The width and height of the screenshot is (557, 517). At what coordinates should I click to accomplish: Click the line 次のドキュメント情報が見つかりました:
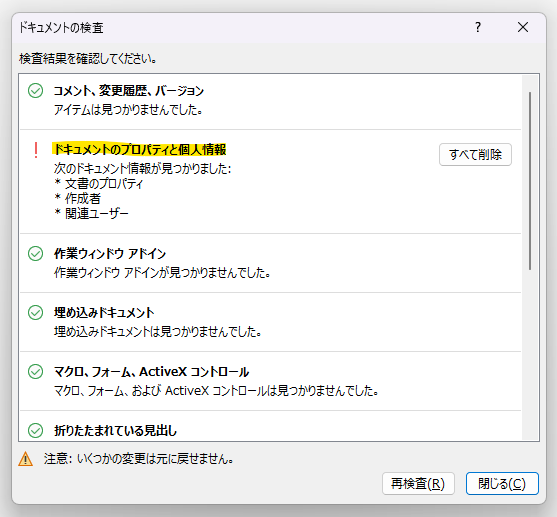(x=142, y=168)
